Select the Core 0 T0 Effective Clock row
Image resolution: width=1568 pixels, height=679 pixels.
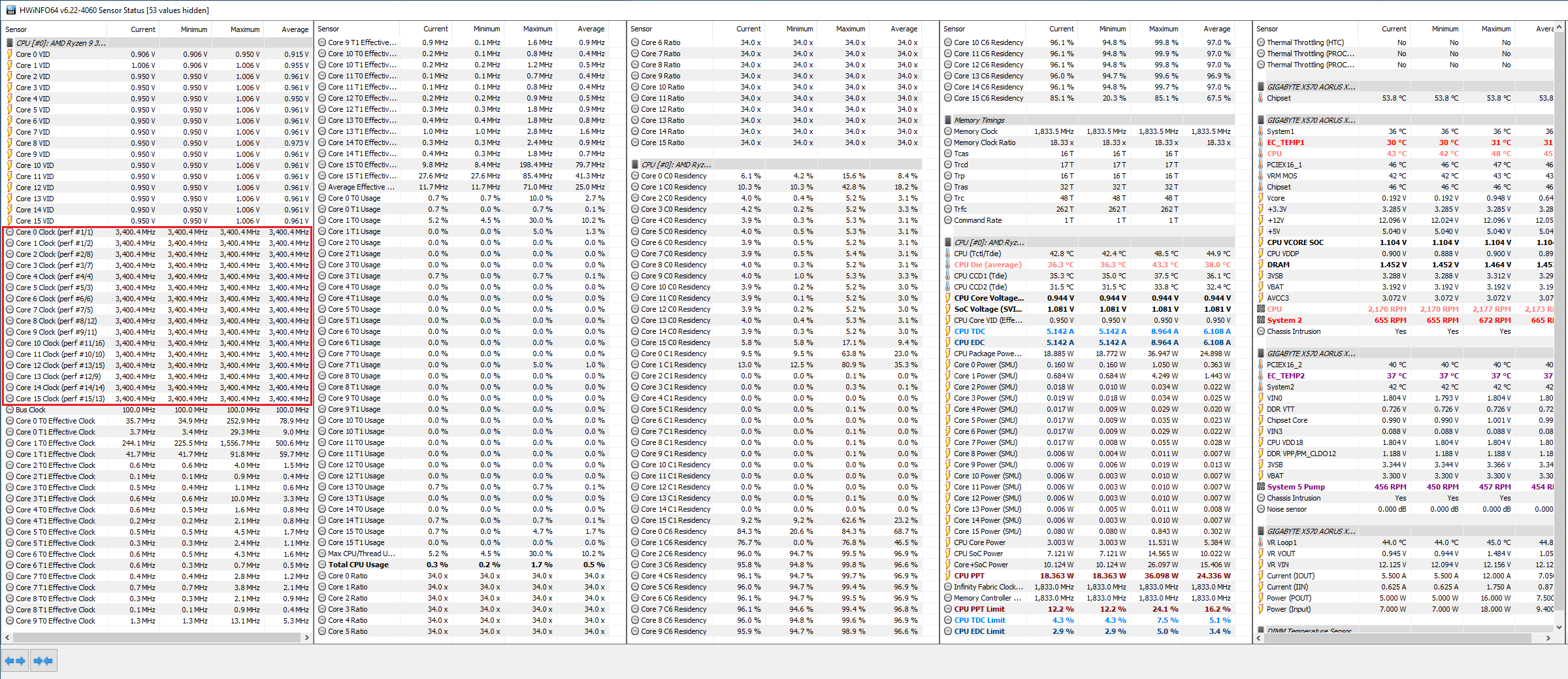[157, 421]
